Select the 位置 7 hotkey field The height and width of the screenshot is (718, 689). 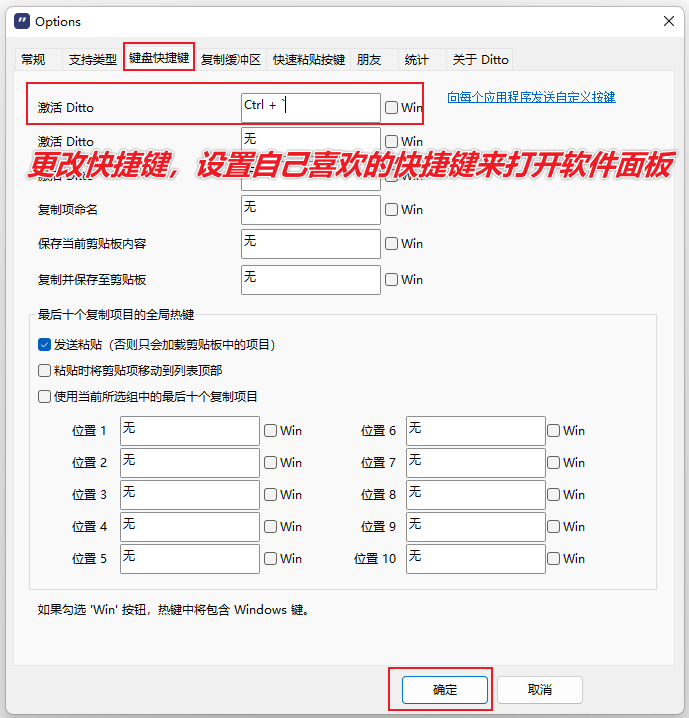(x=476, y=463)
